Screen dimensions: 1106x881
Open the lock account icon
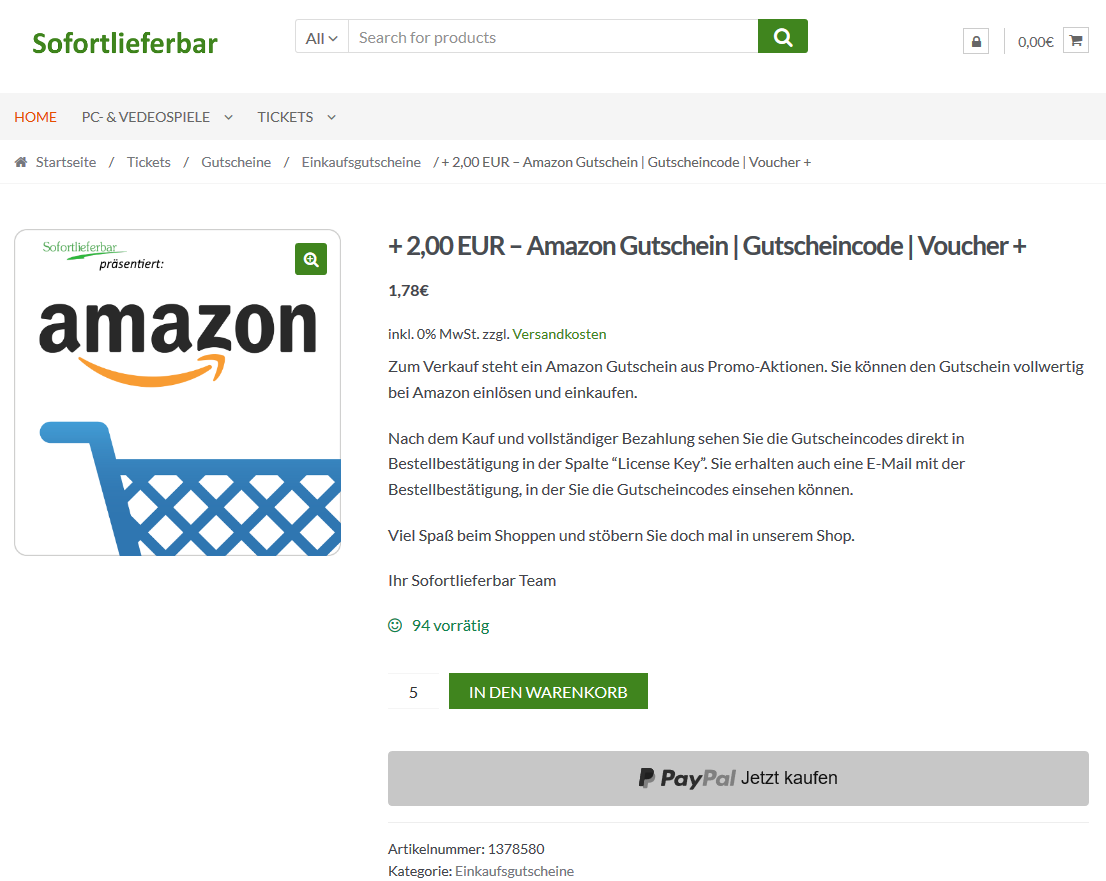pyautogui.click(x=976, y=41)
